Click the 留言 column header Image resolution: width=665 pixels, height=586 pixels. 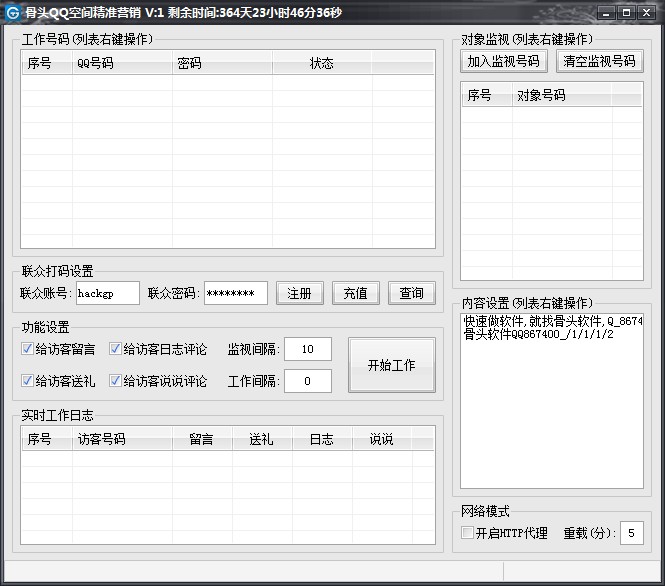(x=202, y=439)
